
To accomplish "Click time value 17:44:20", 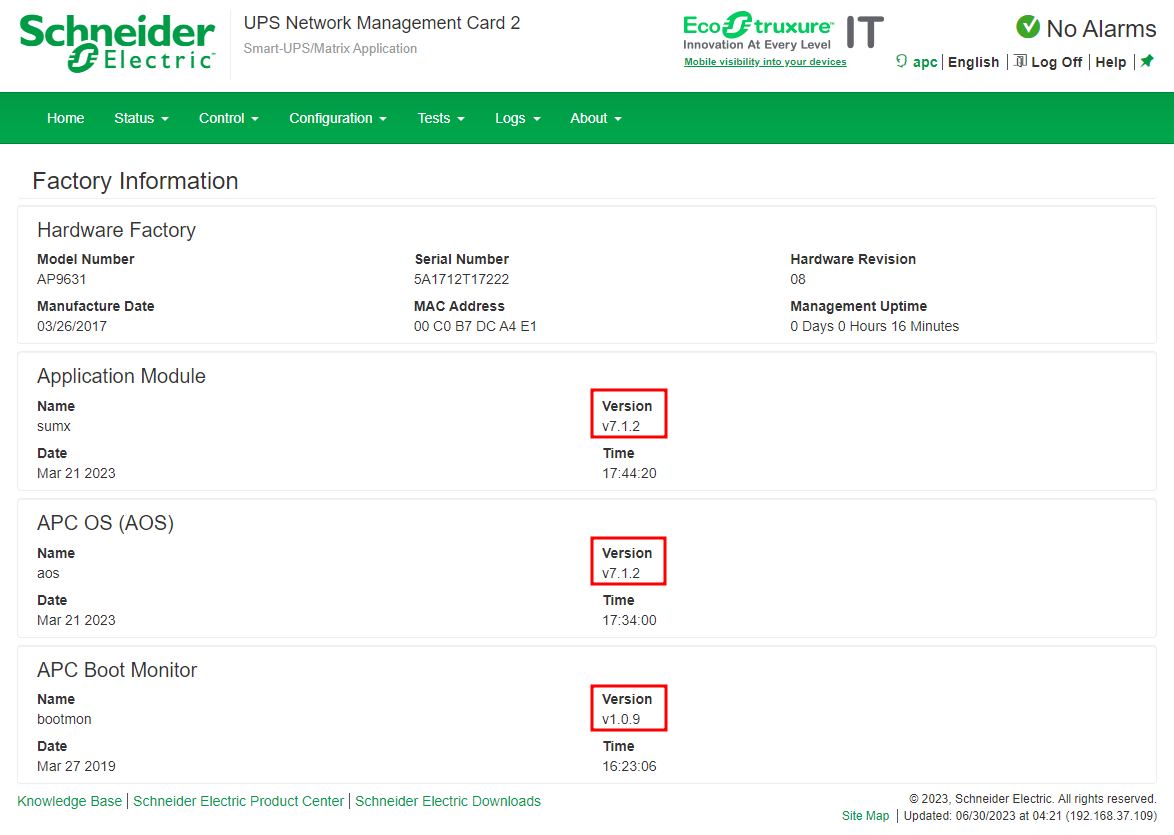I will [630, 473].
